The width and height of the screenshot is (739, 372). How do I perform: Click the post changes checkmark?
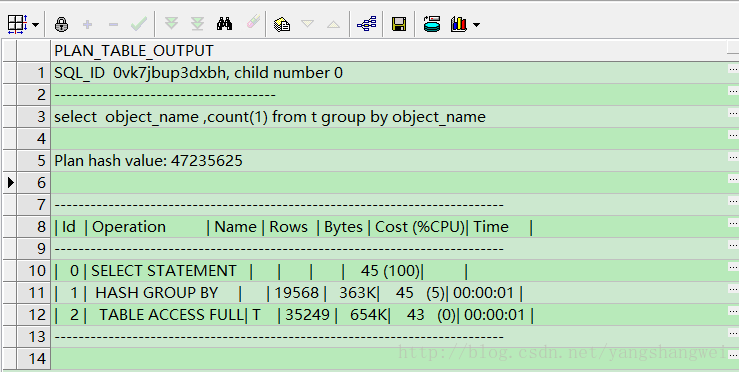139,24
